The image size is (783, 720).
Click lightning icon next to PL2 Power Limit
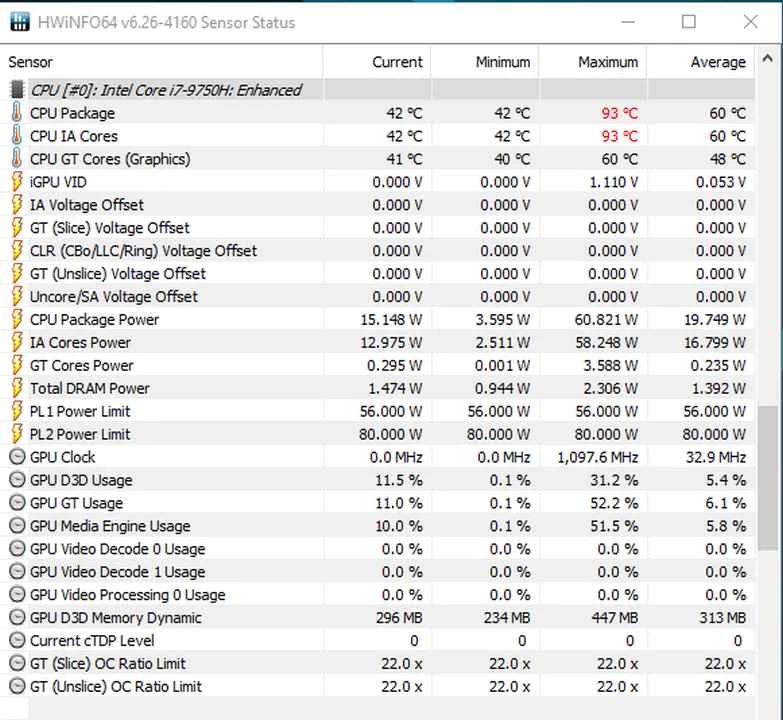point(17,434)
